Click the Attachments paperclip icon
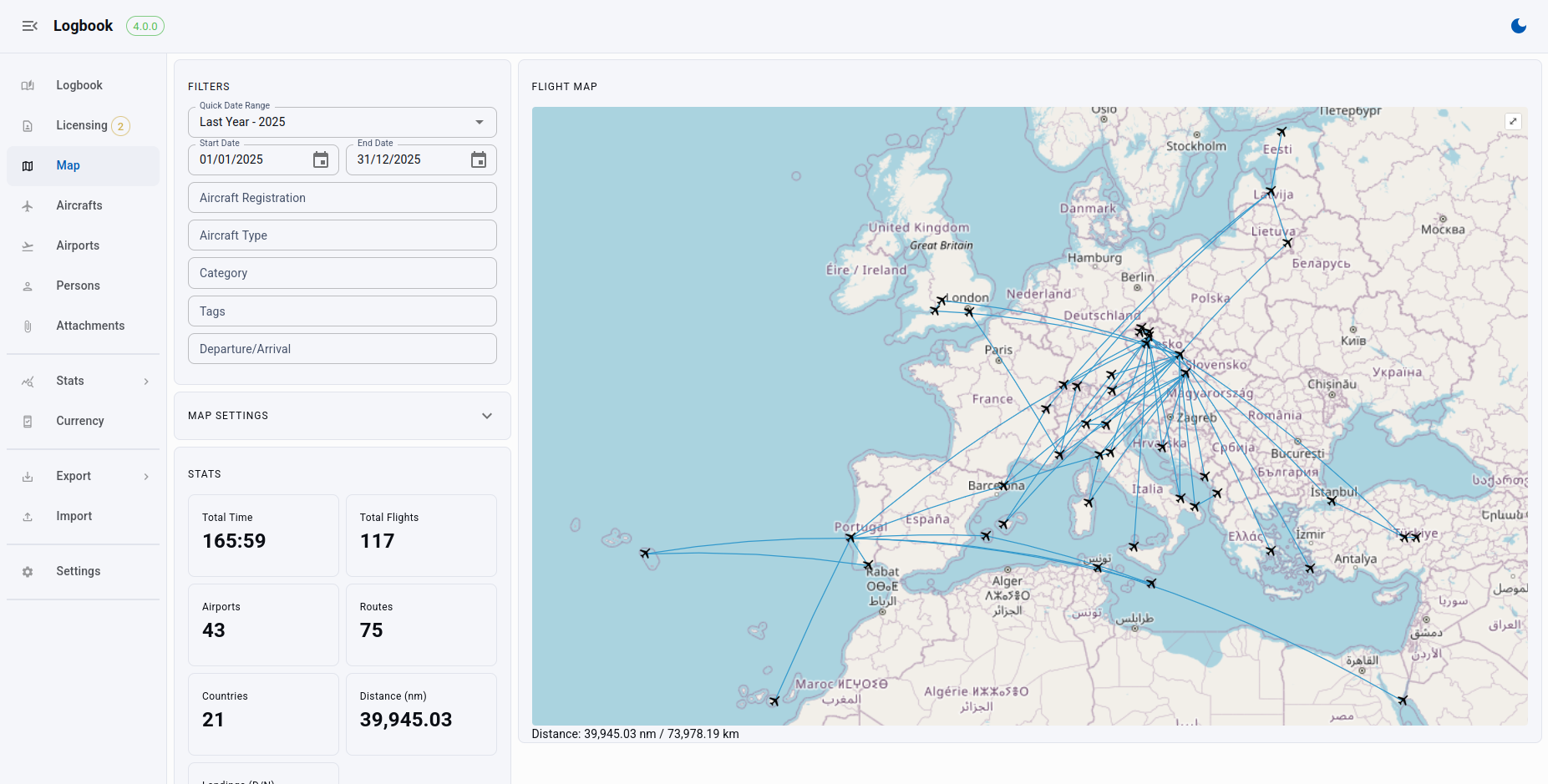This screenshot has width=1548, height=784. click(x=28, y=326)
